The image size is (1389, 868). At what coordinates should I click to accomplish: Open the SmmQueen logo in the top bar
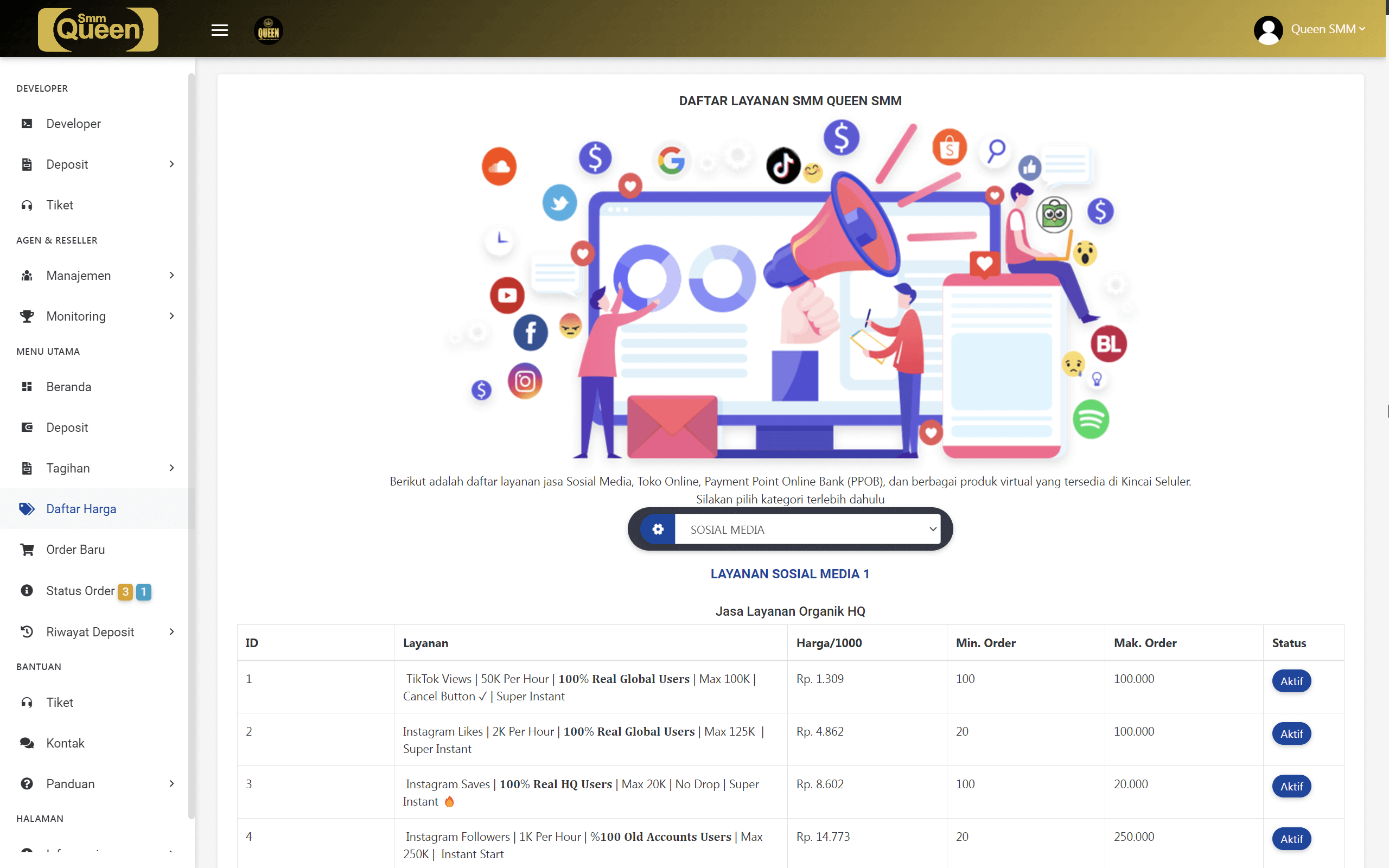(98, 29)
